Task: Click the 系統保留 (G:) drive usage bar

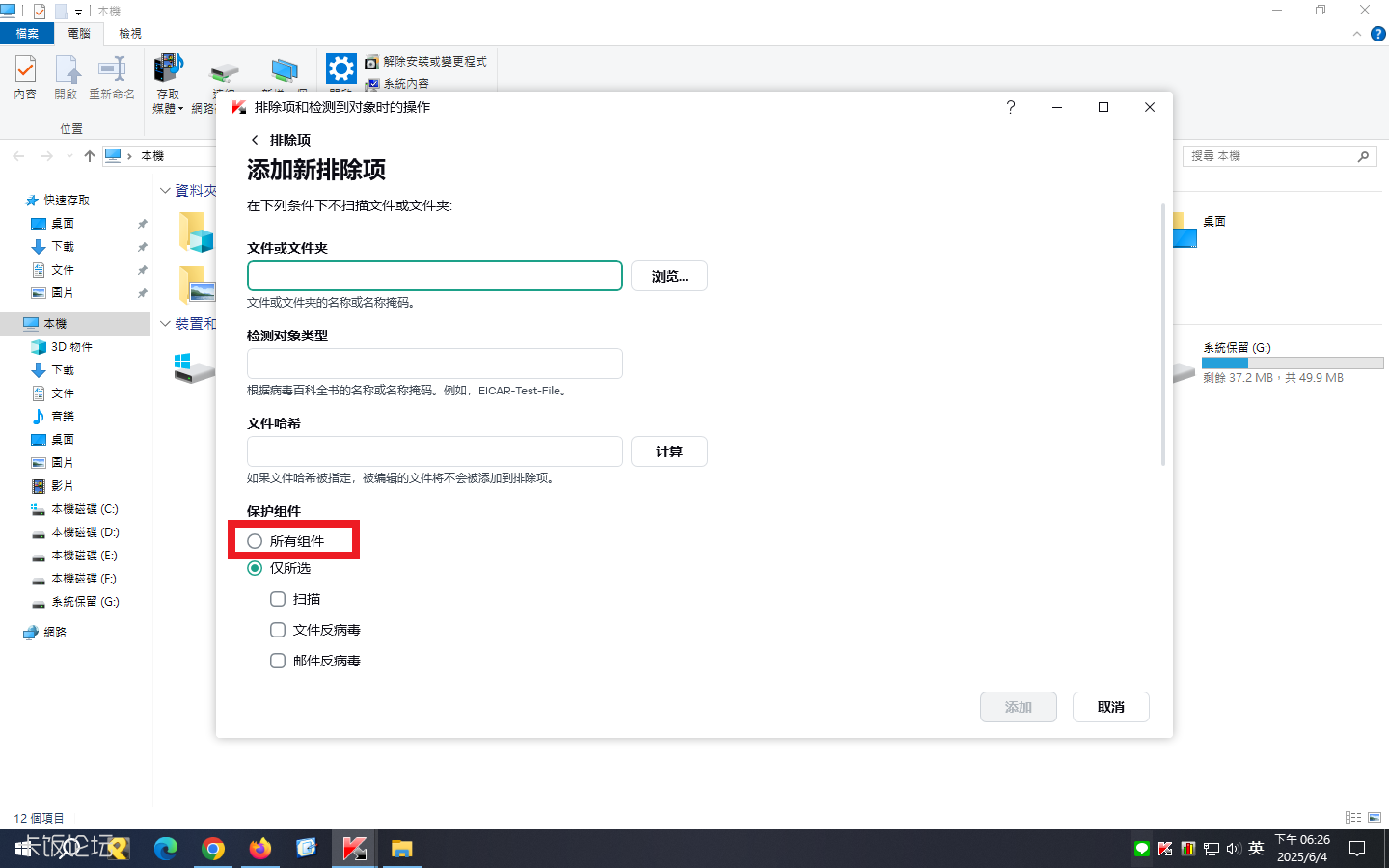Action: point(1293,364)
